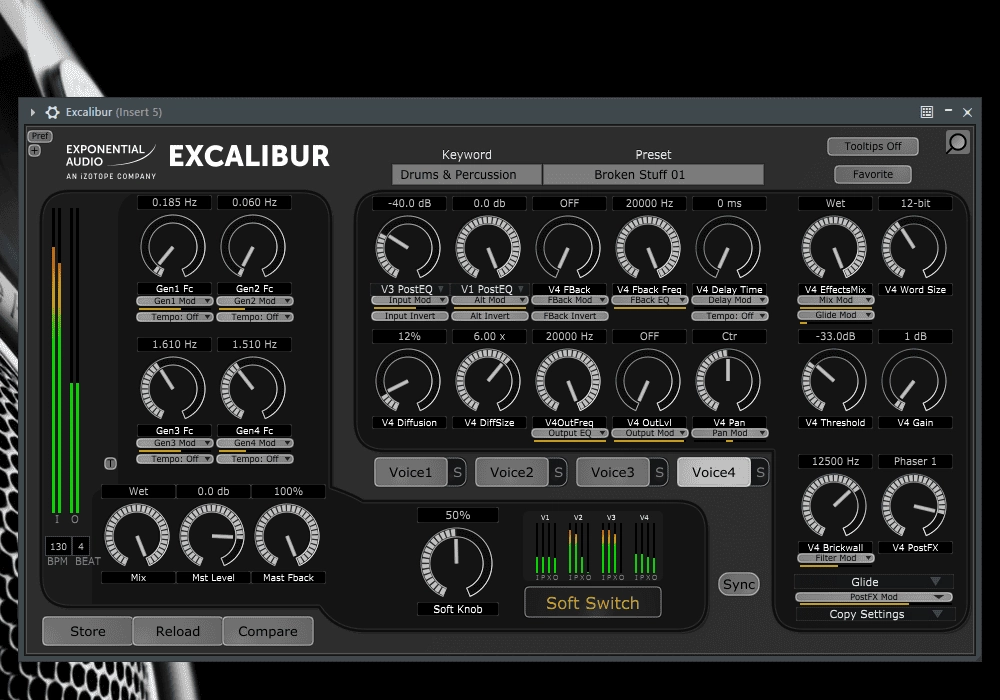Screen dimensions: 1000x700
Task: Click the Mst Level knob
Action: tap(212, 536)
